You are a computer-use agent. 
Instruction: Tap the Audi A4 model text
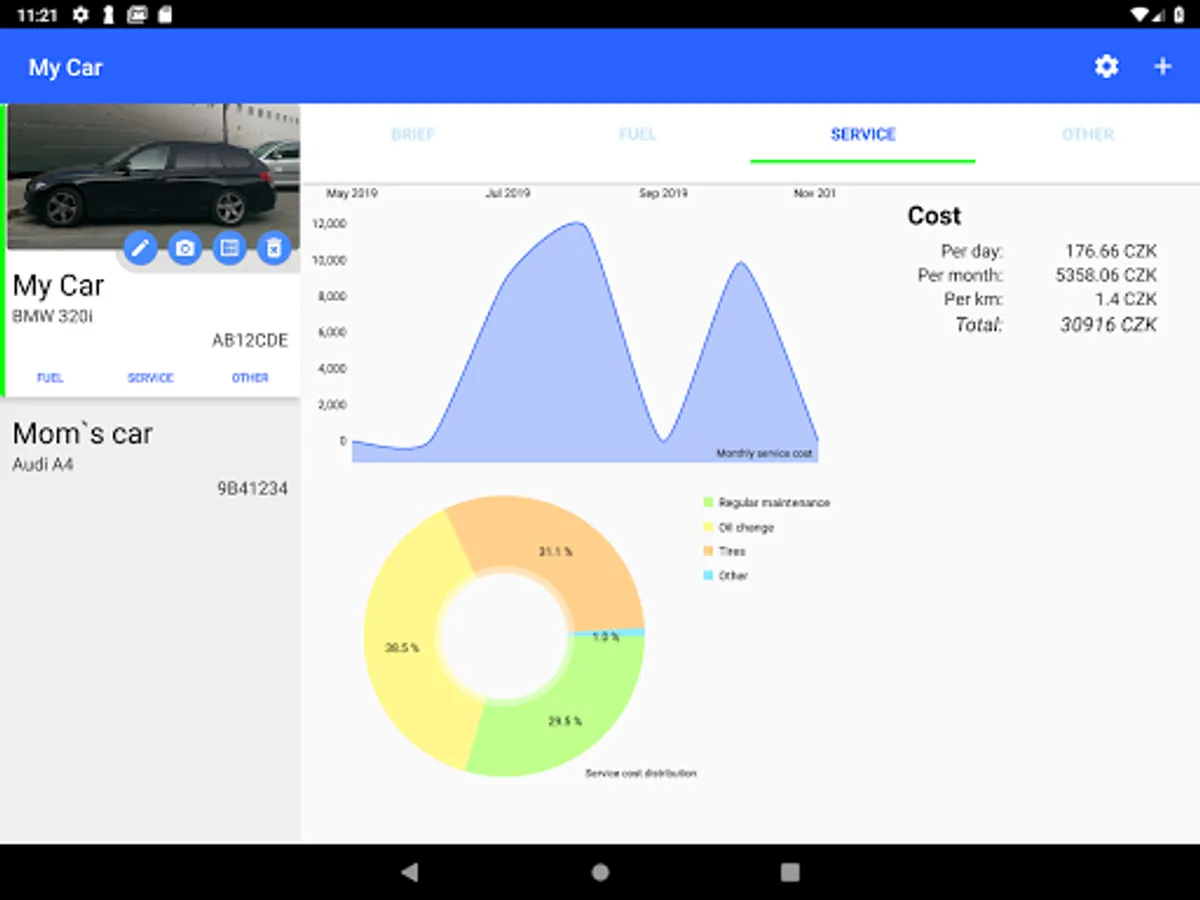(43, 464)
